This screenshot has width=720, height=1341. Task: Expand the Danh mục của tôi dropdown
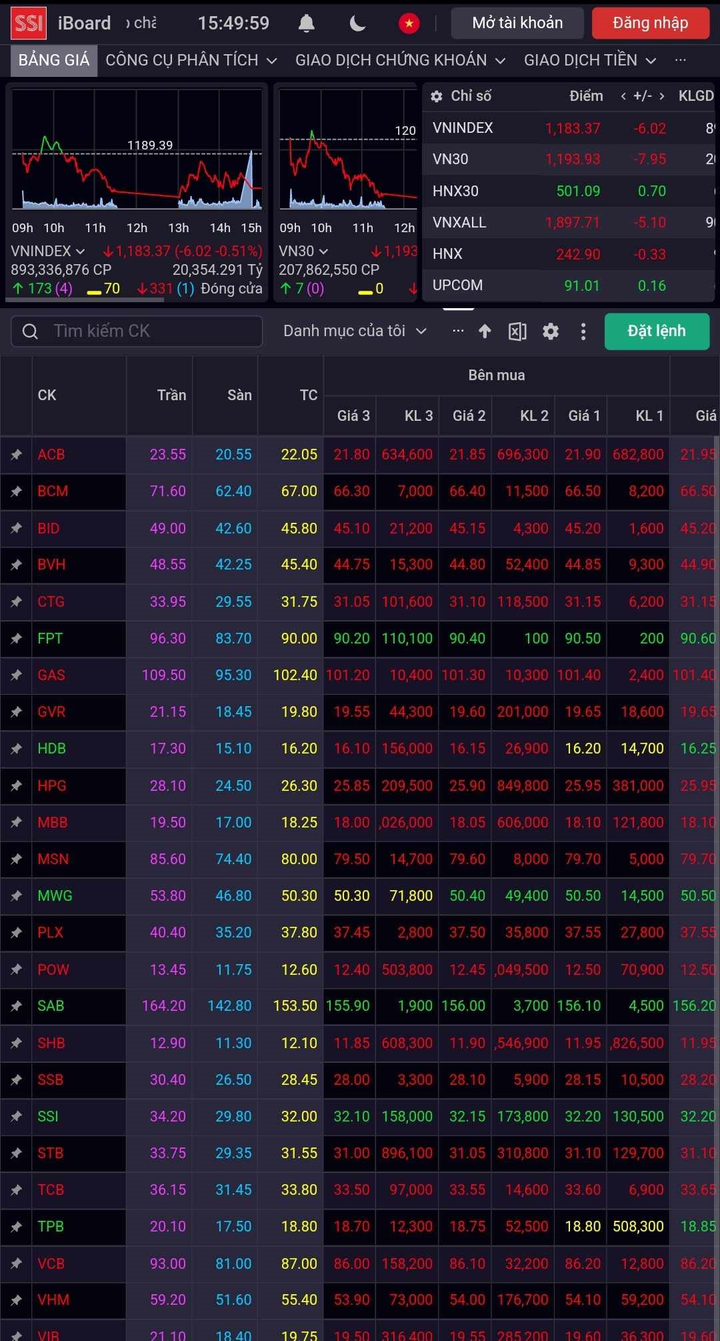click(x=355, y=331)
